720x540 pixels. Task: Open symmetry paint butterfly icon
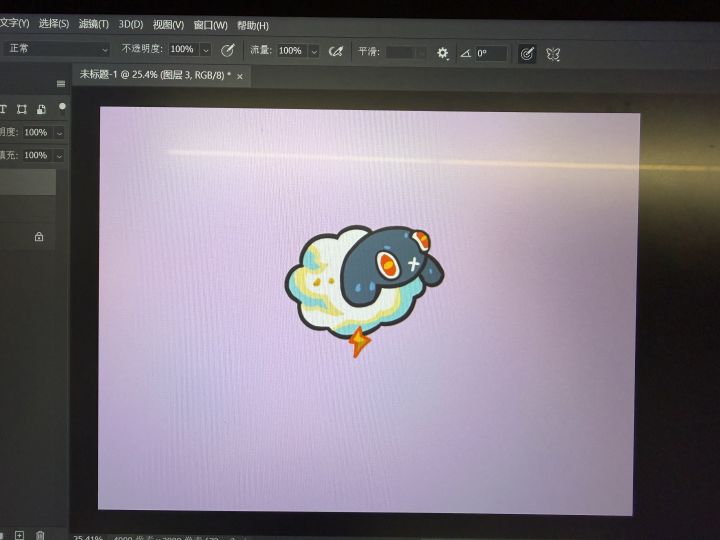click(553, 55)
